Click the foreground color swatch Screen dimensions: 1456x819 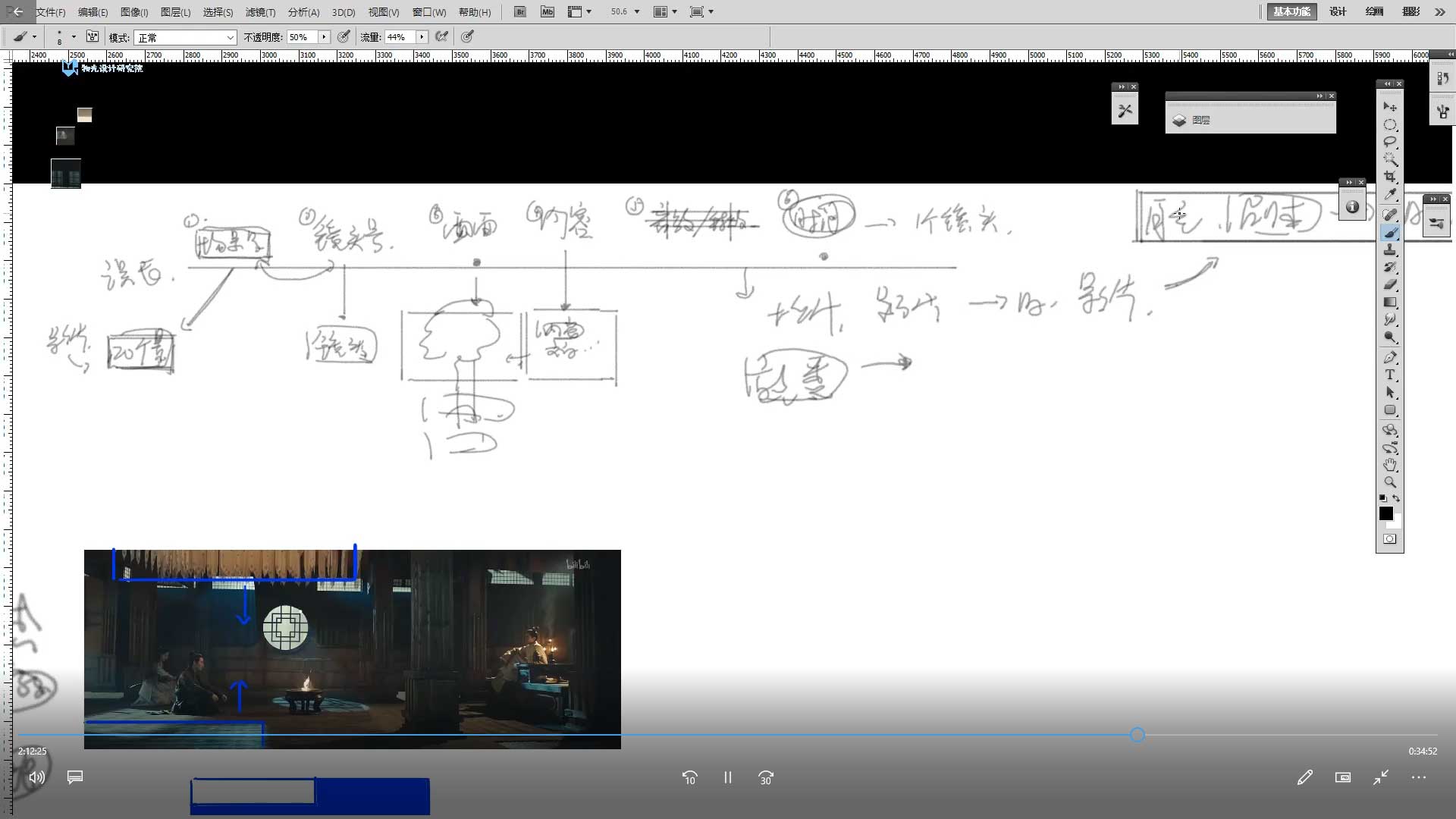1385,513
